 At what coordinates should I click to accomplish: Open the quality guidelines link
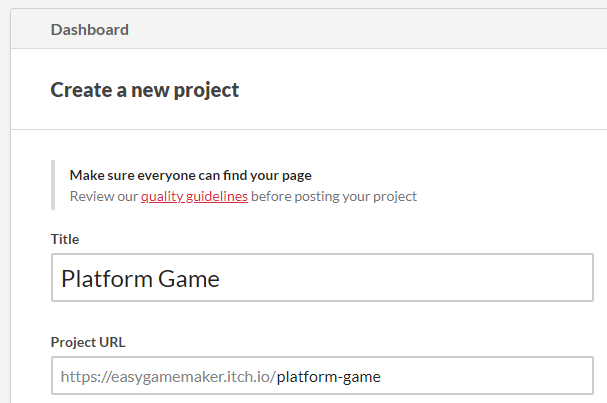click(x=194, y=196)
